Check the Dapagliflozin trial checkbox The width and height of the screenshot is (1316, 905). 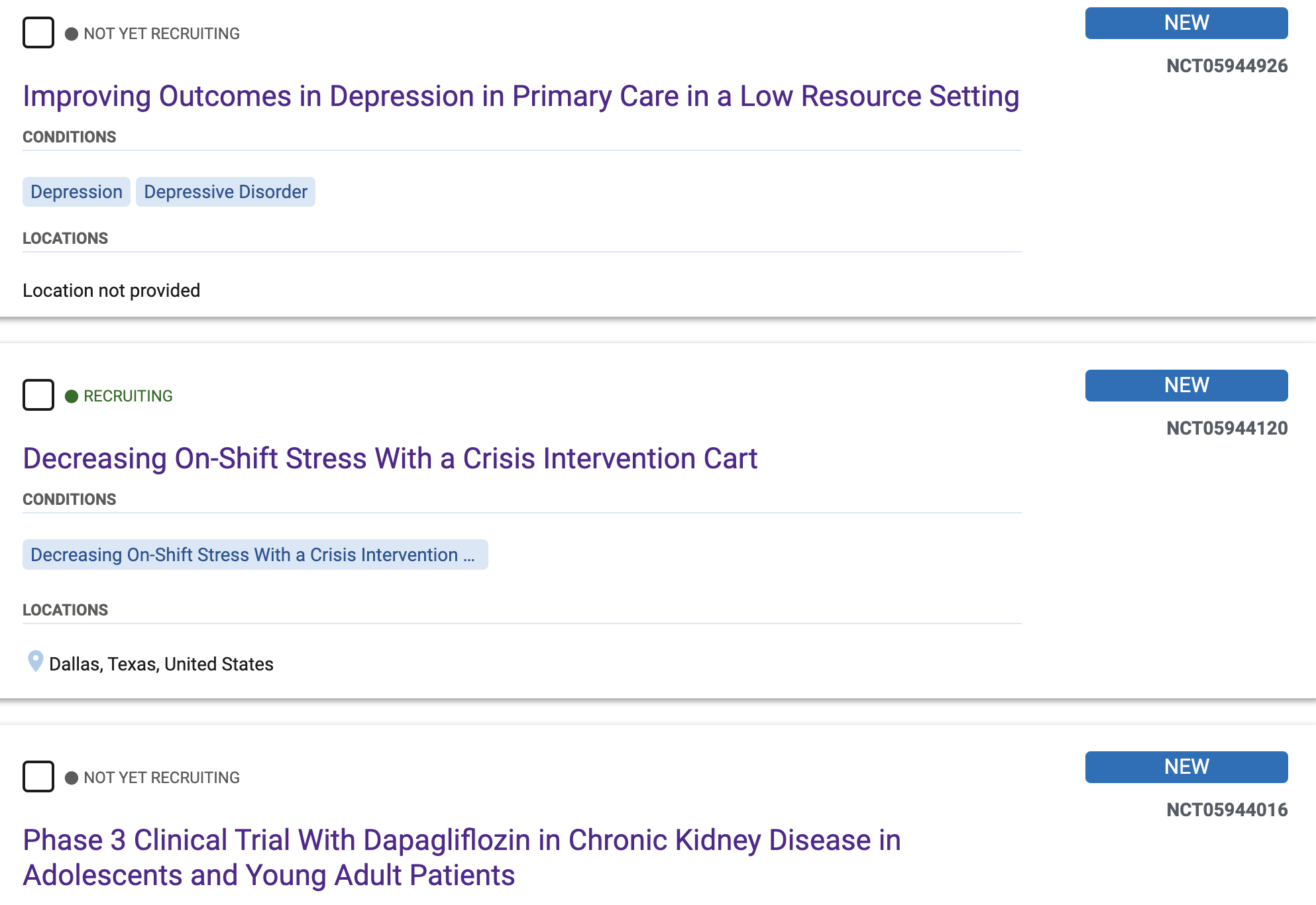pyautogui.click(x=38, y=777)
